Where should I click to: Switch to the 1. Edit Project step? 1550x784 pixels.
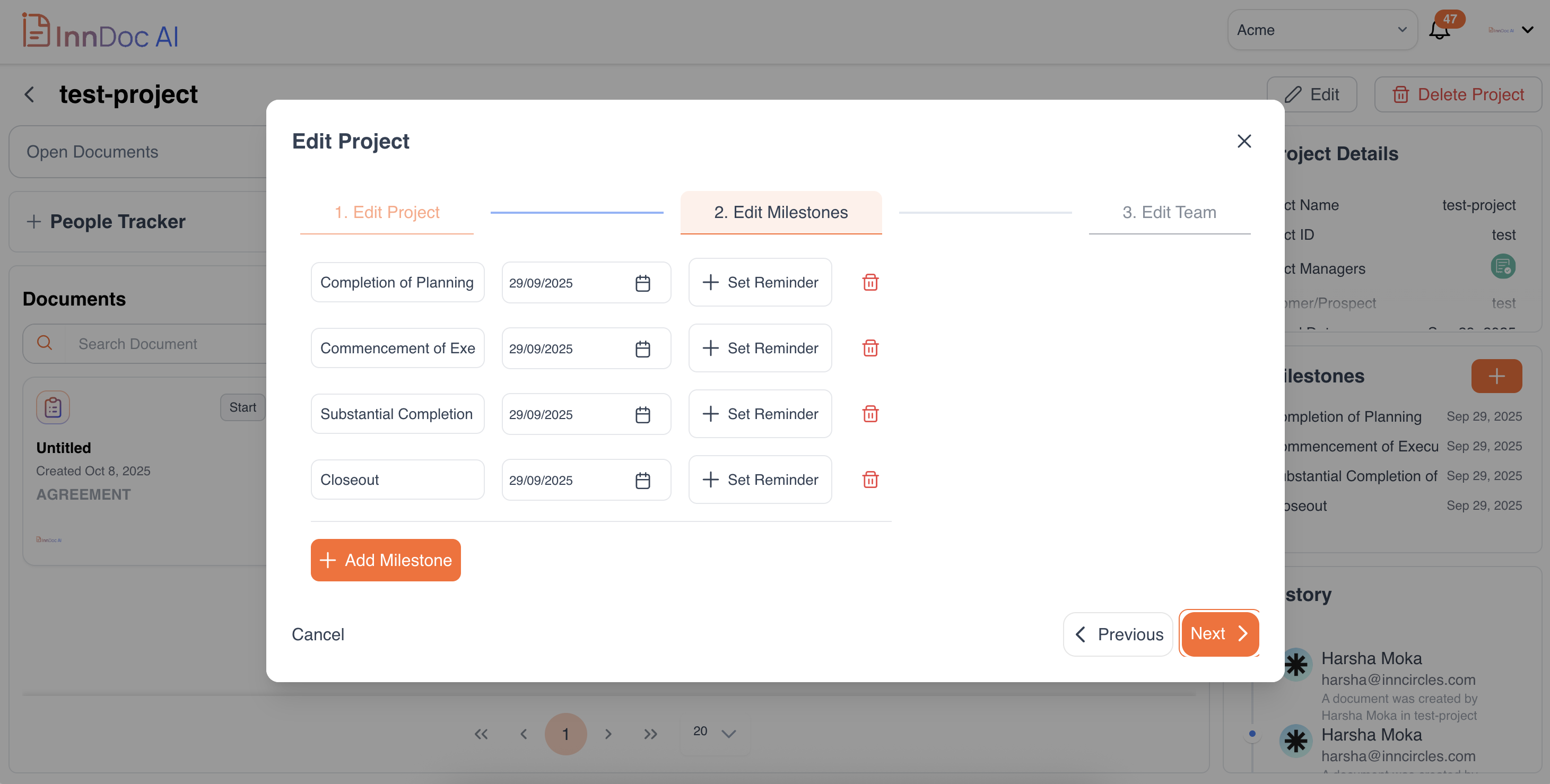[x=387, y=212]
